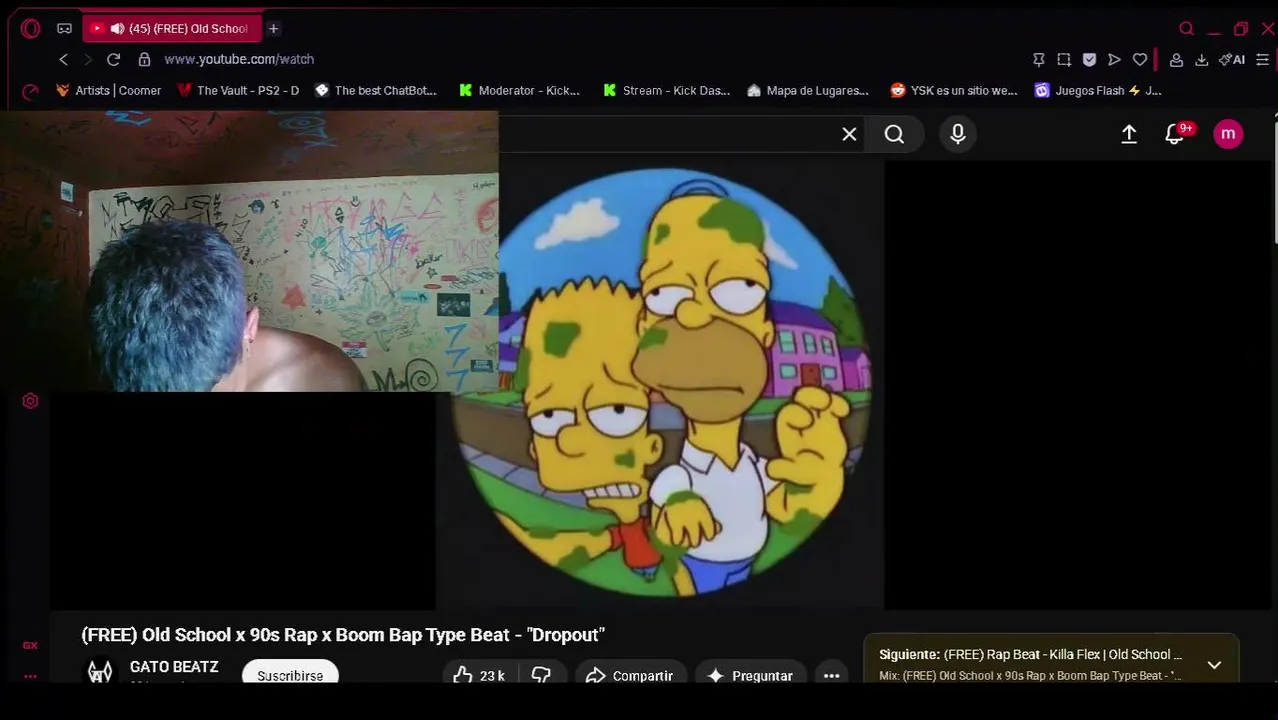
Task: Take a snapshot with the capture icon
Action: pyautogui.click(x=1064, y=60)
